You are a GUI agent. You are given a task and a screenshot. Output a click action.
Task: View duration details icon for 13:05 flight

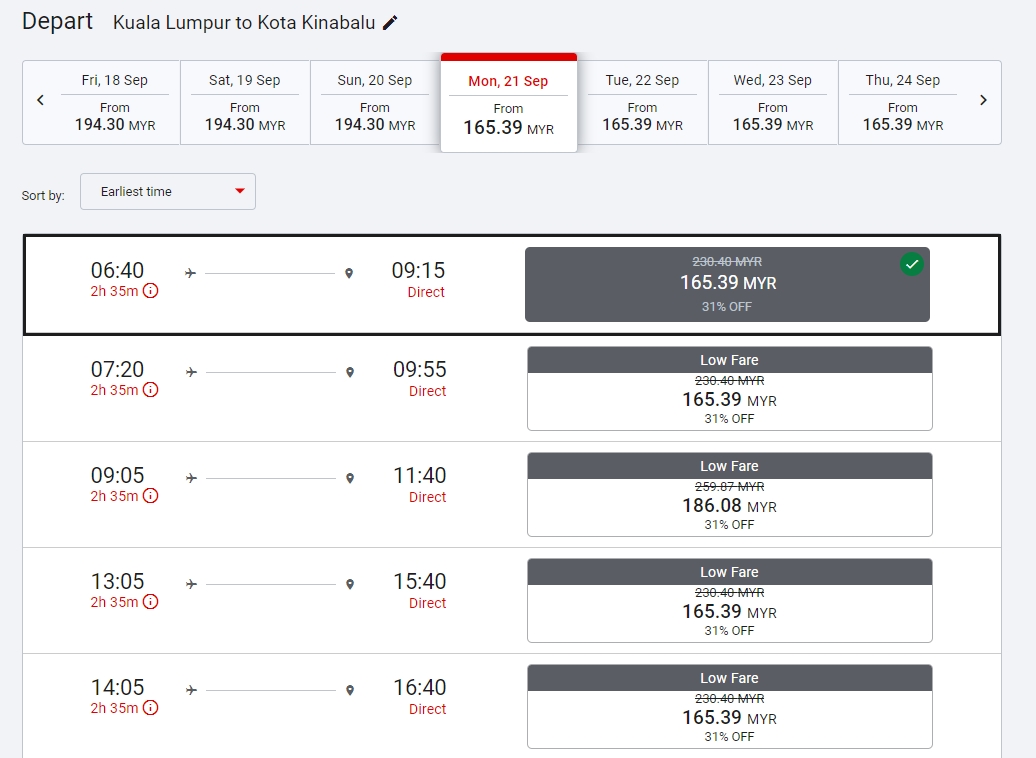[150, 602]
